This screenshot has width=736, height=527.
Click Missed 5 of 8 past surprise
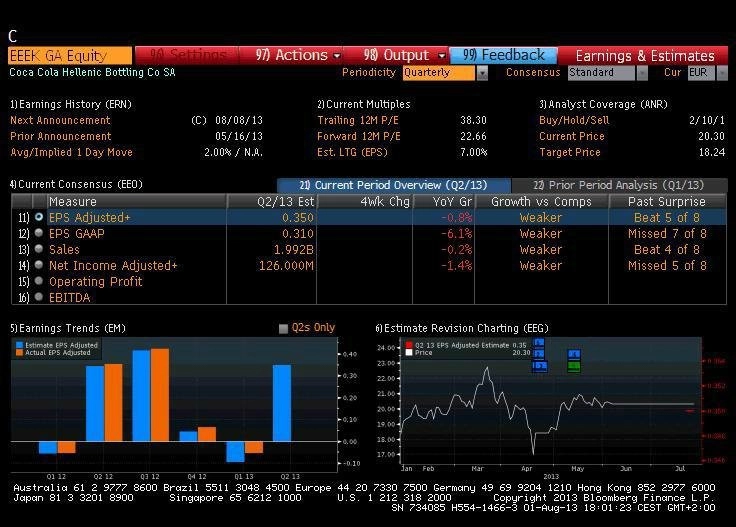[x=667, y=266]
